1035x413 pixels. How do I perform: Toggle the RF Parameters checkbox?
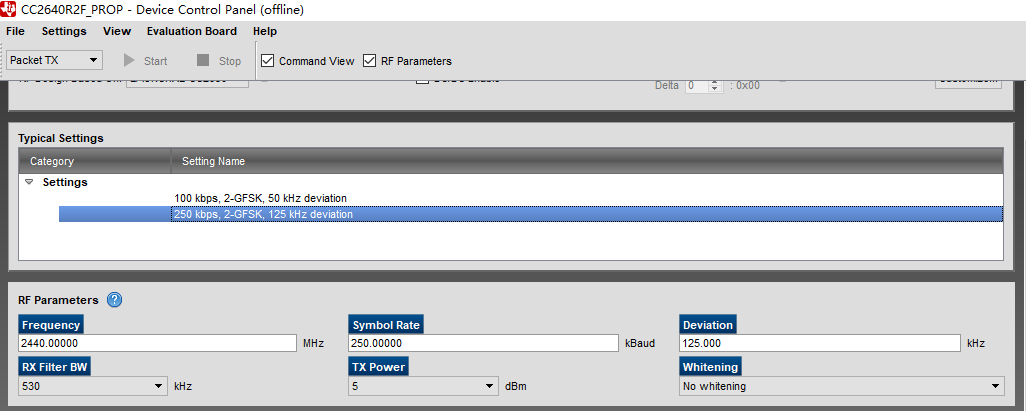coord(369,61)
